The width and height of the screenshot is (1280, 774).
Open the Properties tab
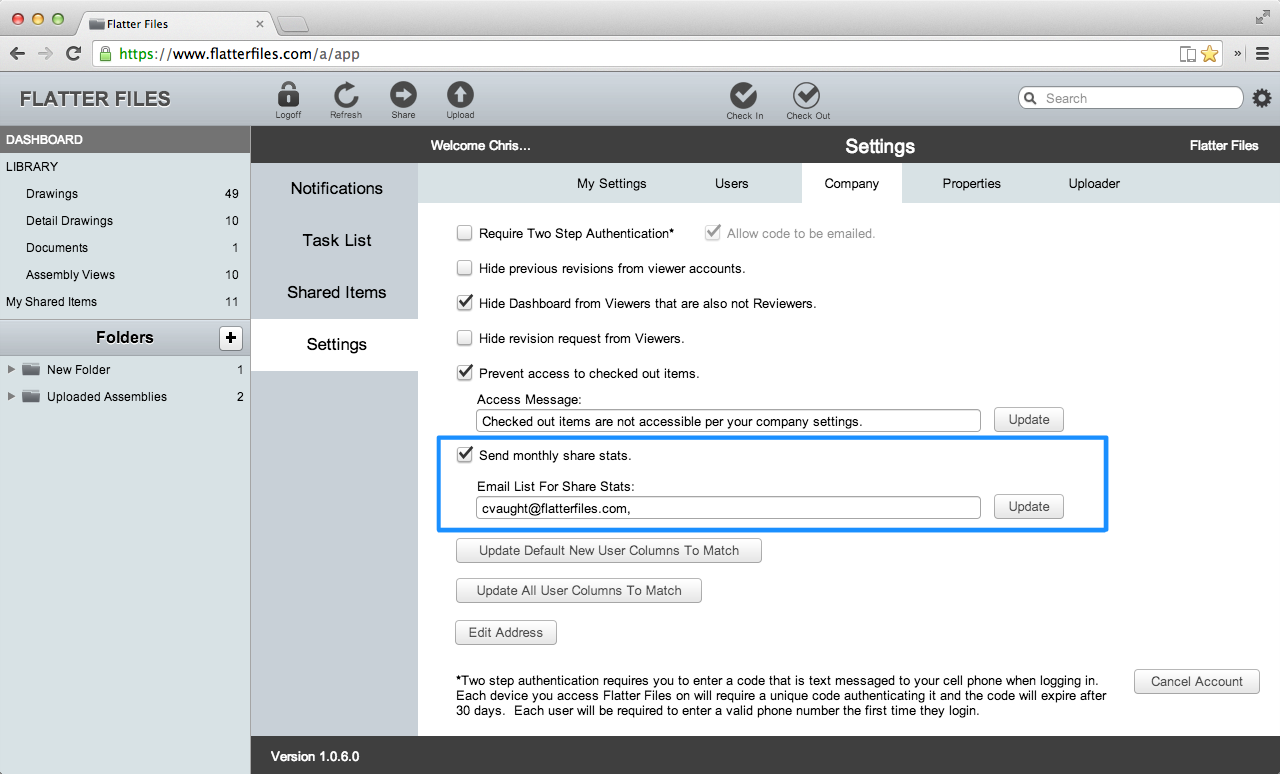pyautogui.click(x=972, y=184)
